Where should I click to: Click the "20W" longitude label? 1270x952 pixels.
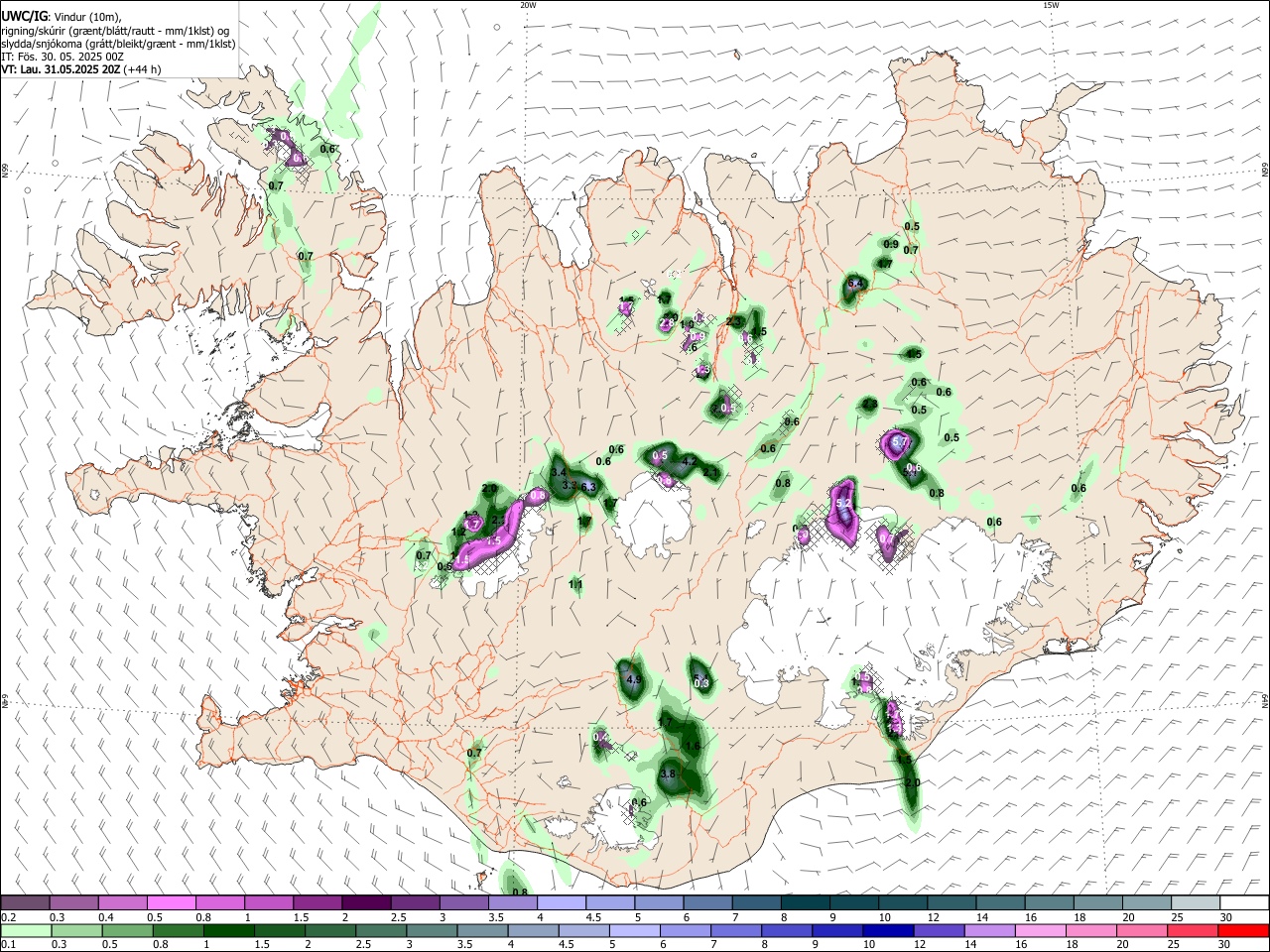pos(528,5)
